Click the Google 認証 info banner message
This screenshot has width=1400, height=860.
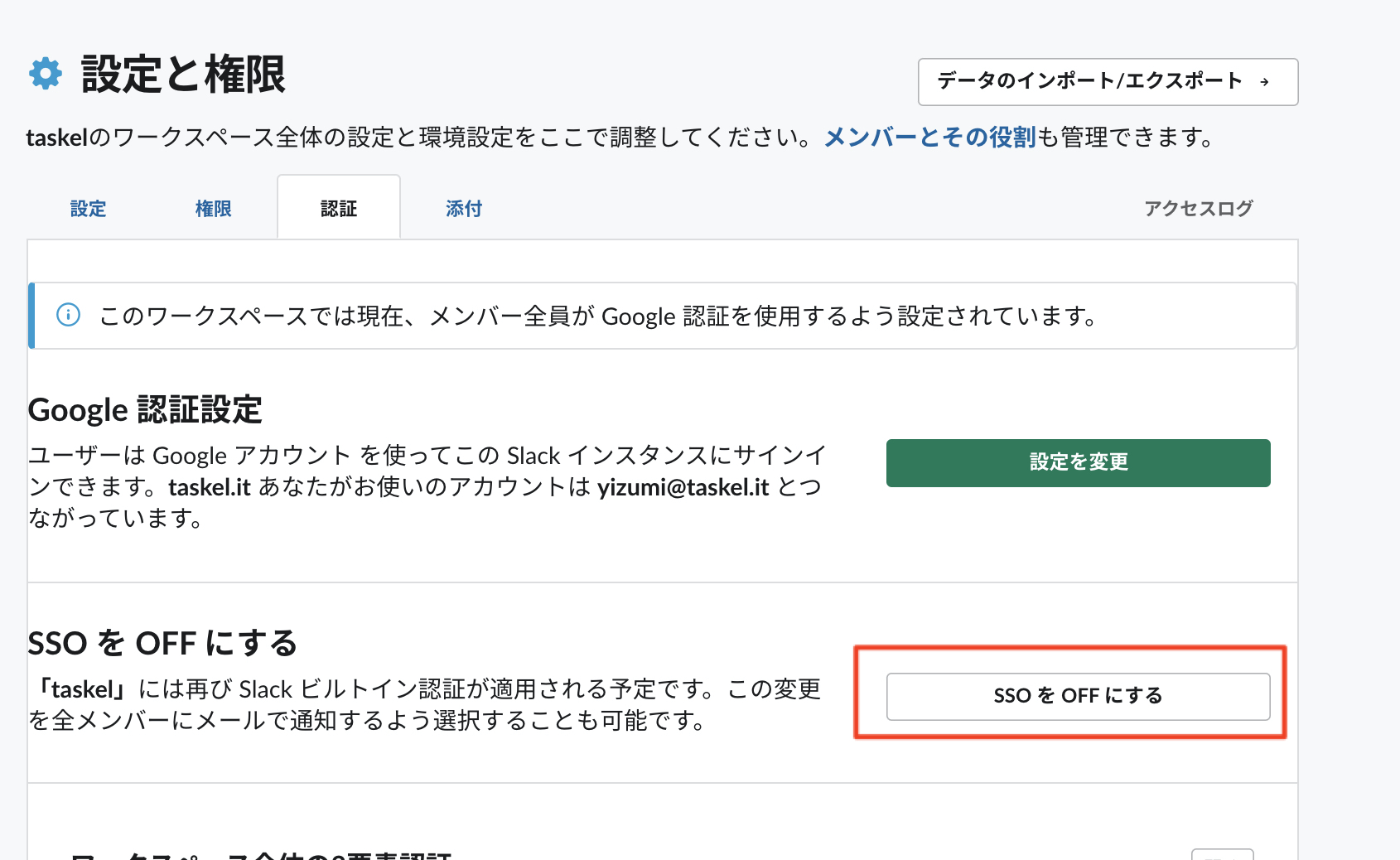(x=598, y=316)
